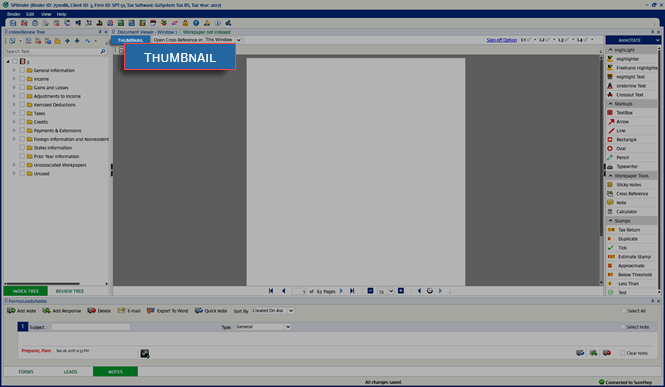Go to the last page in the viewer
This screenshot has width=665, height=387.
pos(352,291)
